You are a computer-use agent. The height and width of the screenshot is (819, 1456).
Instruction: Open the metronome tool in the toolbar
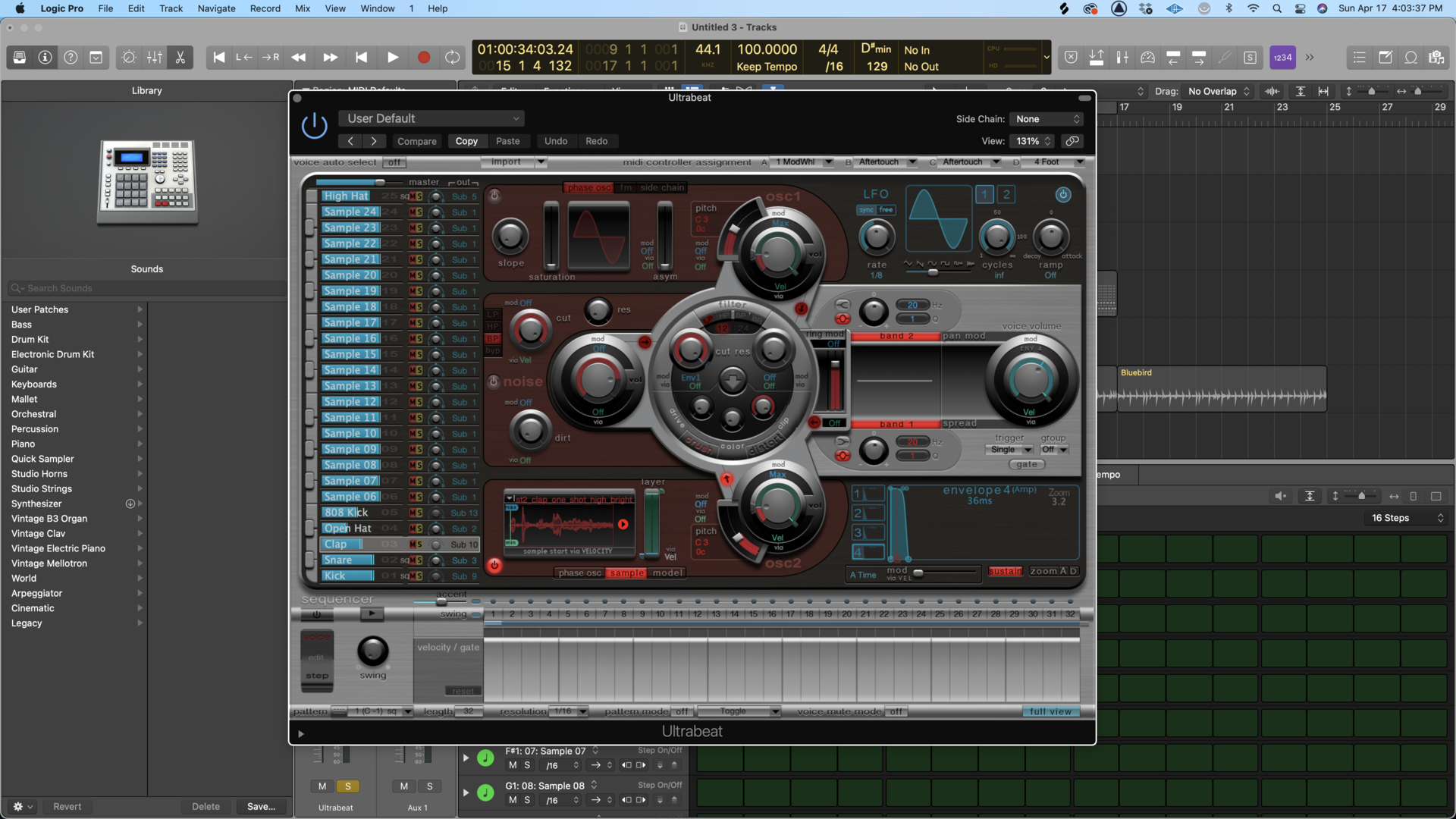tap(1148, 57)
